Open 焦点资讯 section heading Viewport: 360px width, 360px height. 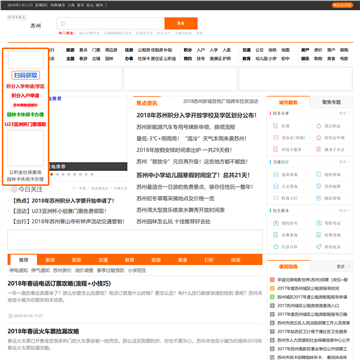[x=147, y=103]
